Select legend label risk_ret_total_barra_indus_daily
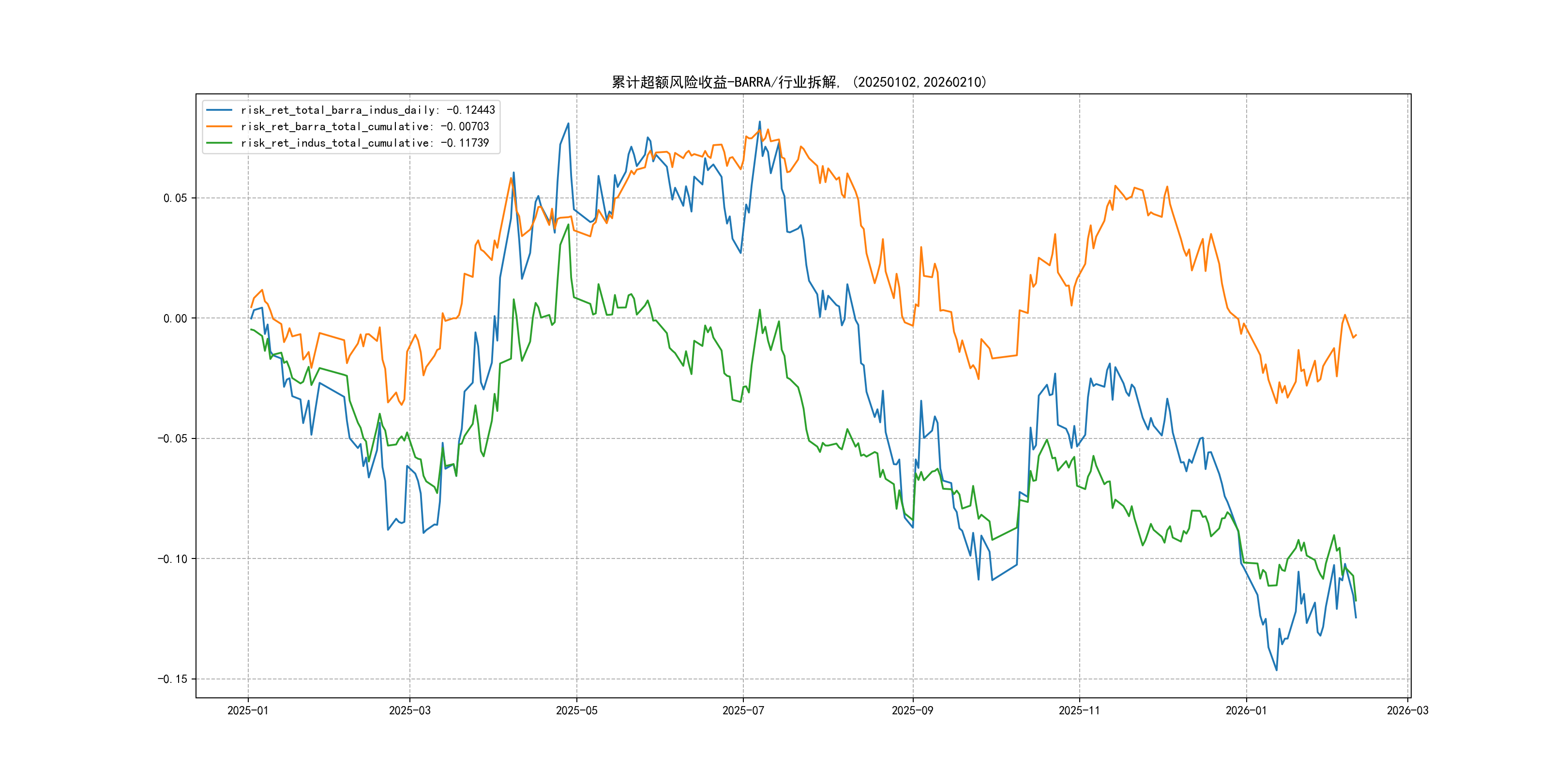This screenshot has height=784, width=1568. (x=368, y=110)
